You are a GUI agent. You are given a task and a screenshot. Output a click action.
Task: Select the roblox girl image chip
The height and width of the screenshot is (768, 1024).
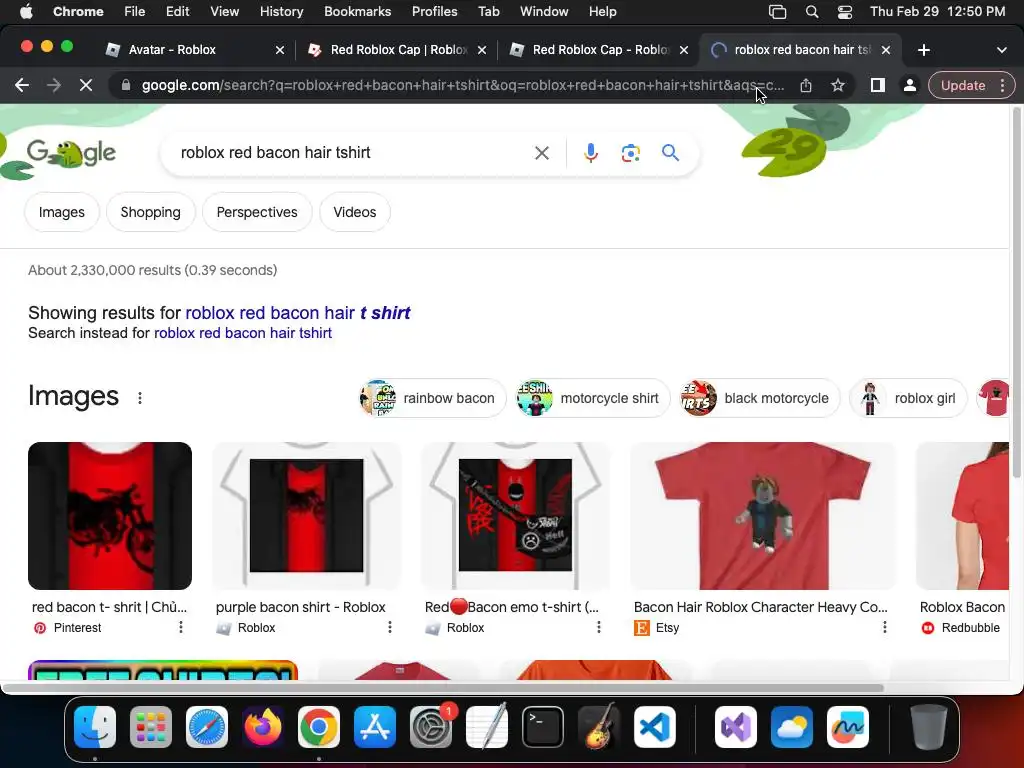click(908, 398)
